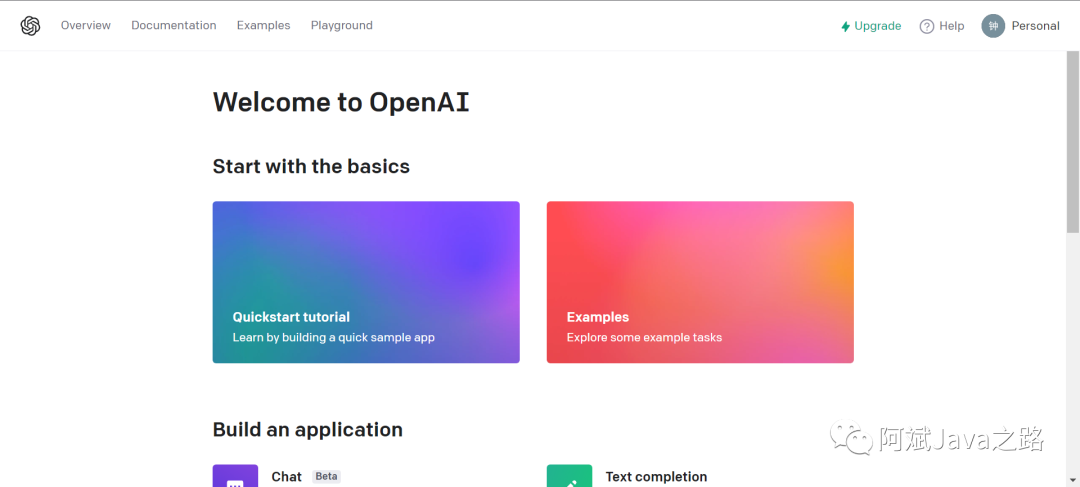The width and height of the screenshot is (1080, 487).
Task: Go to the Documentation nav item
Action: click(x=174, y=26)
